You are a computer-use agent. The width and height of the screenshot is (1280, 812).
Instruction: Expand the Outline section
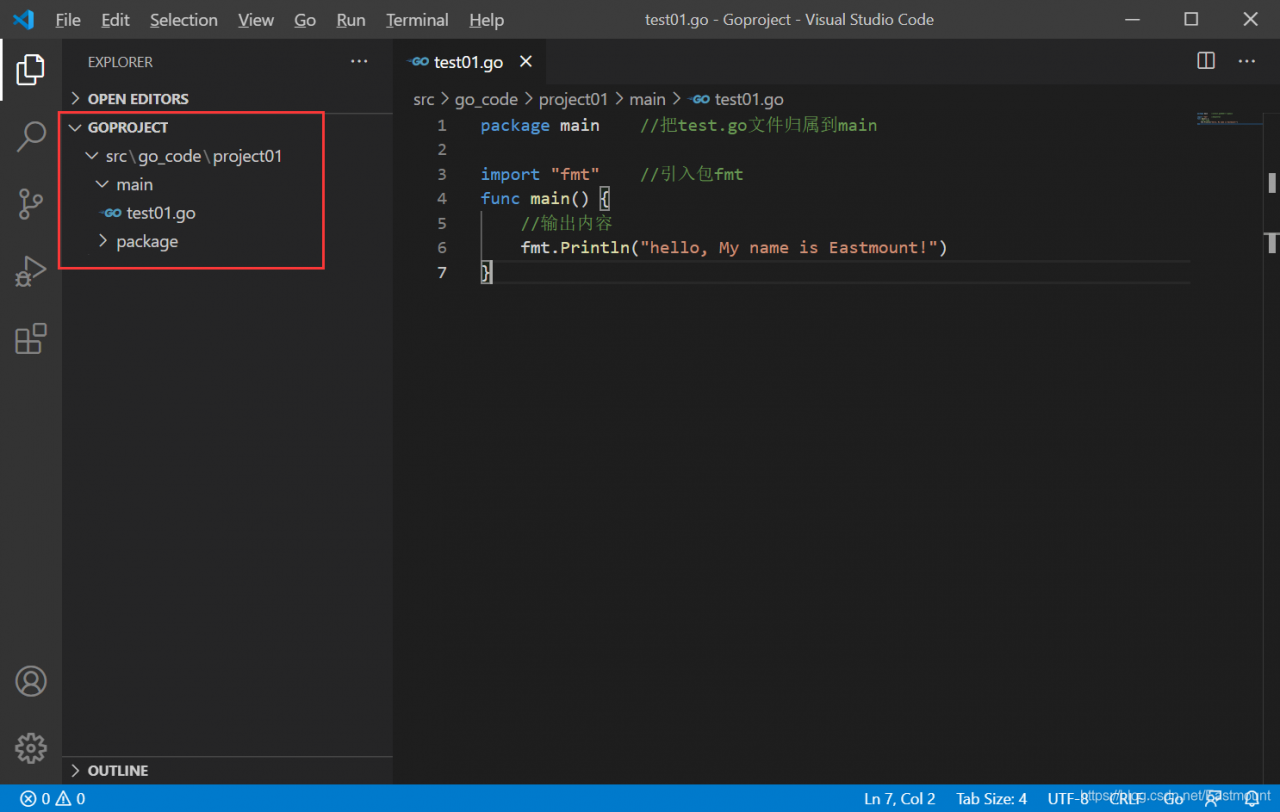[x=117, y=771]
